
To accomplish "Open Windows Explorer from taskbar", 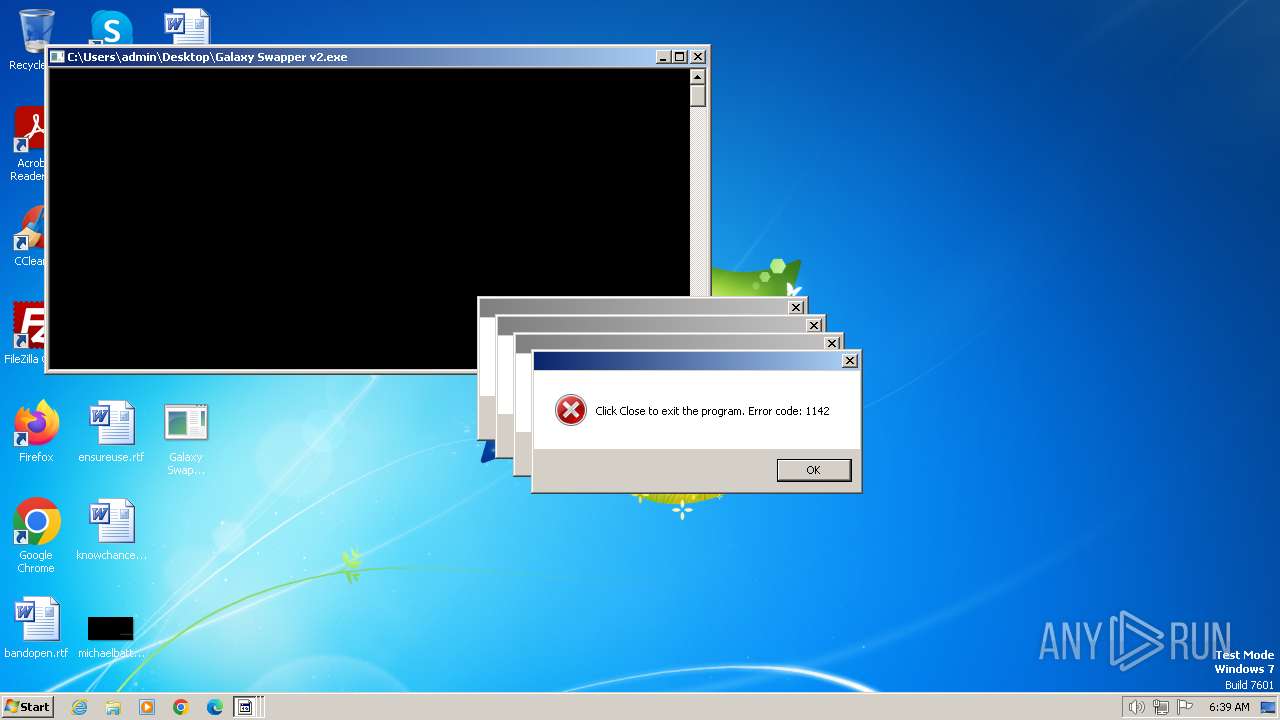I will 113,707.
